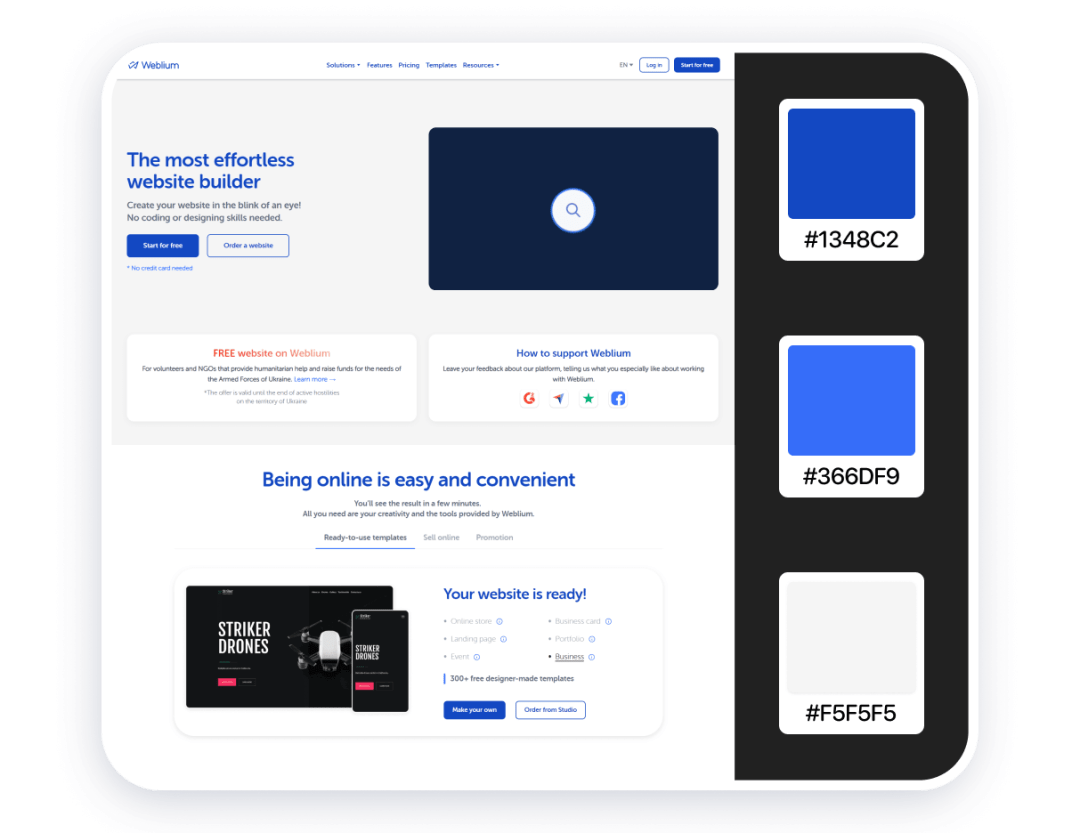
Task: Select the Promotion tab
Action: pos(494,537)
